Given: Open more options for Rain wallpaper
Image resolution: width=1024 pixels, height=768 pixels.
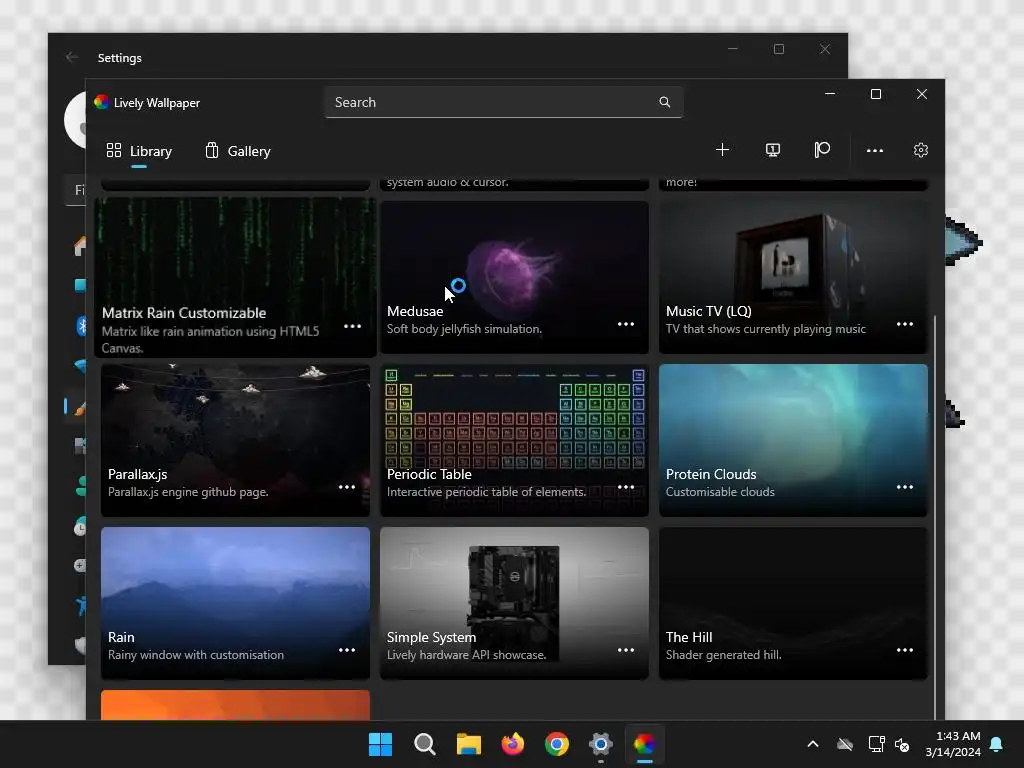Looking at the screenshot, I should (x=347, y=650).
